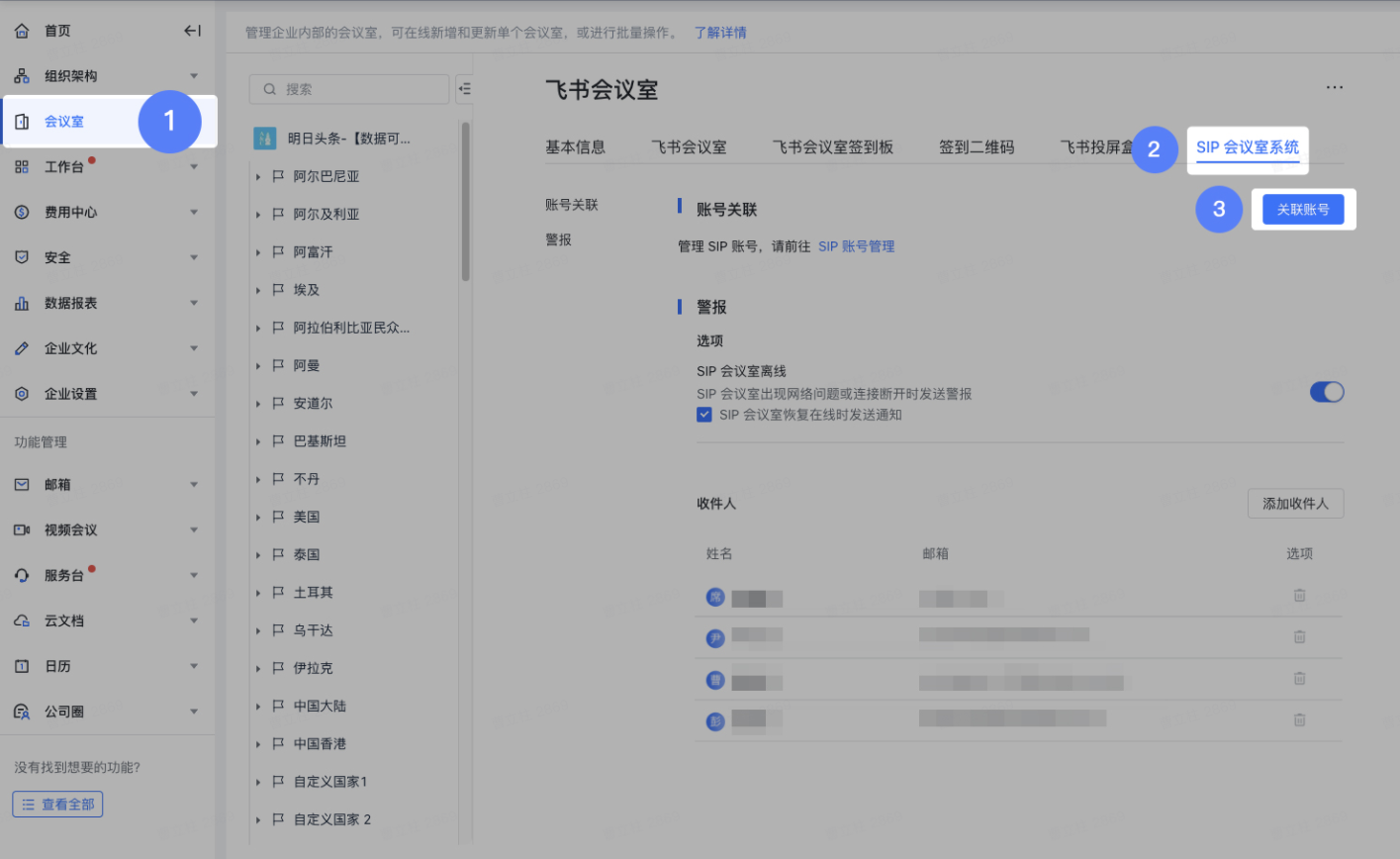Open the 公司圈 icon

click(22, 712)
